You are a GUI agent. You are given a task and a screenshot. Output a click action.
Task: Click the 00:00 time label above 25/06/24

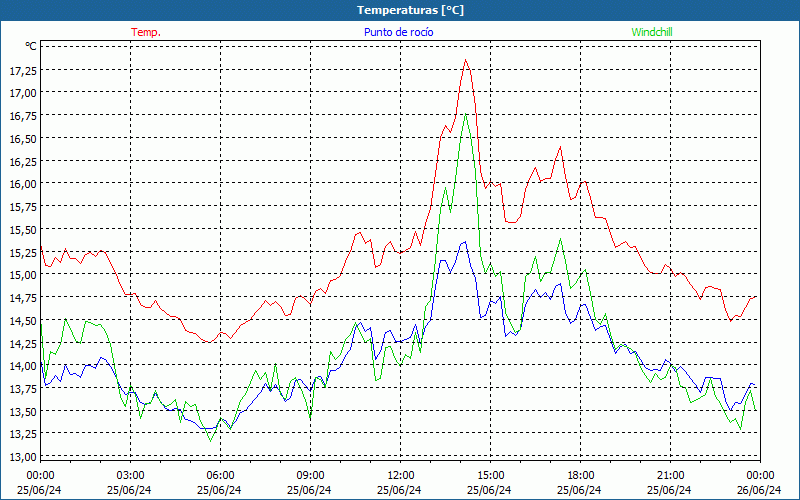[x=40, y=476]
